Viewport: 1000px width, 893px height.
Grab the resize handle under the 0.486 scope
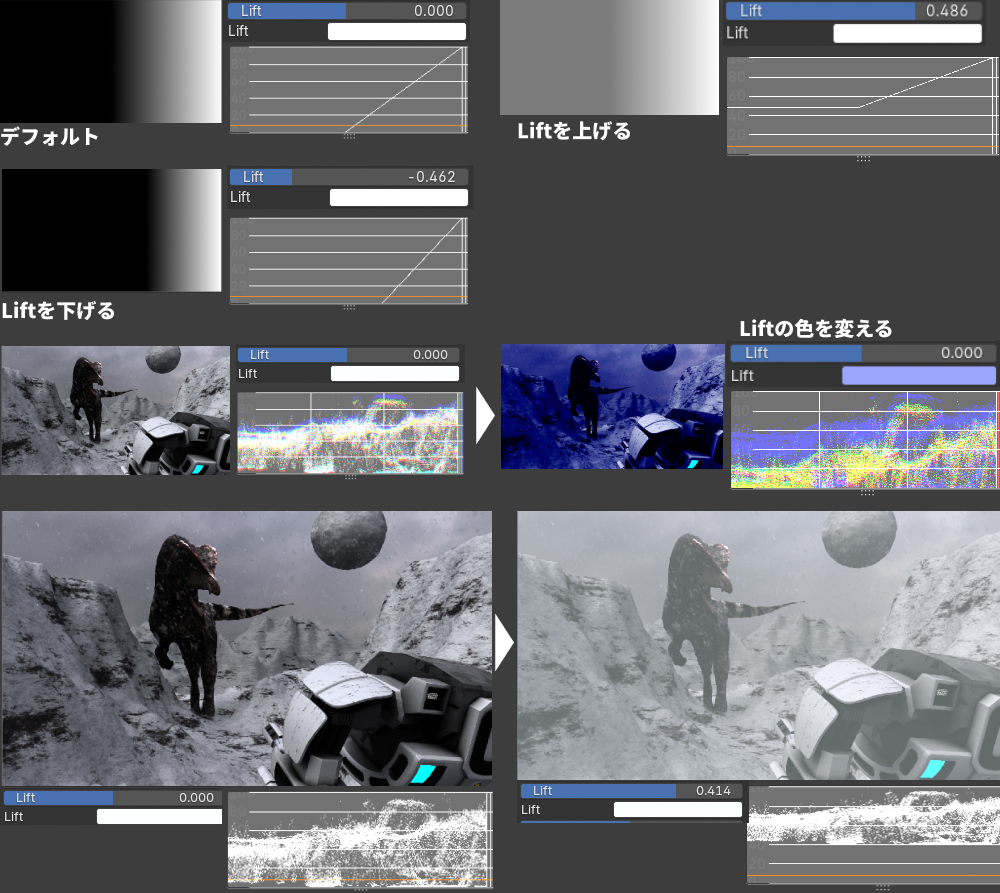point(863,159)
